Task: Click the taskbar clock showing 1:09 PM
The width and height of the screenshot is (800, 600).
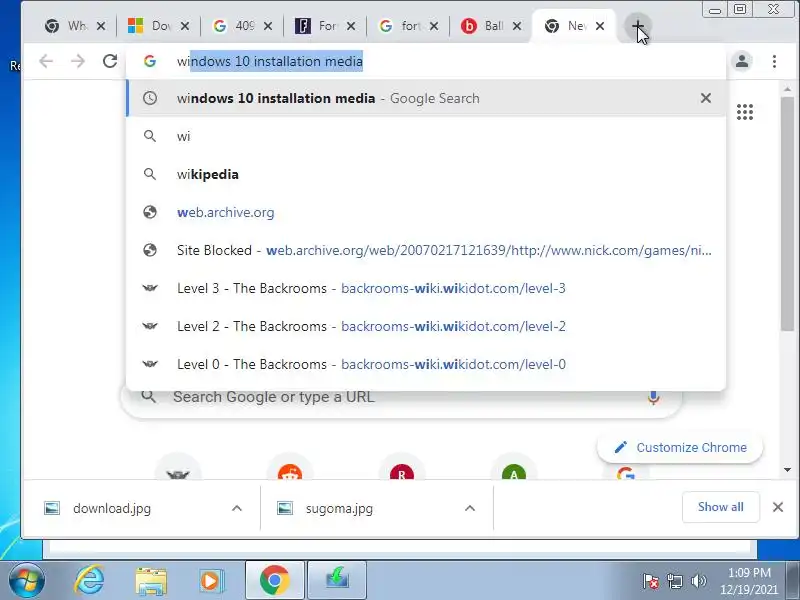Action: point(749,581)
